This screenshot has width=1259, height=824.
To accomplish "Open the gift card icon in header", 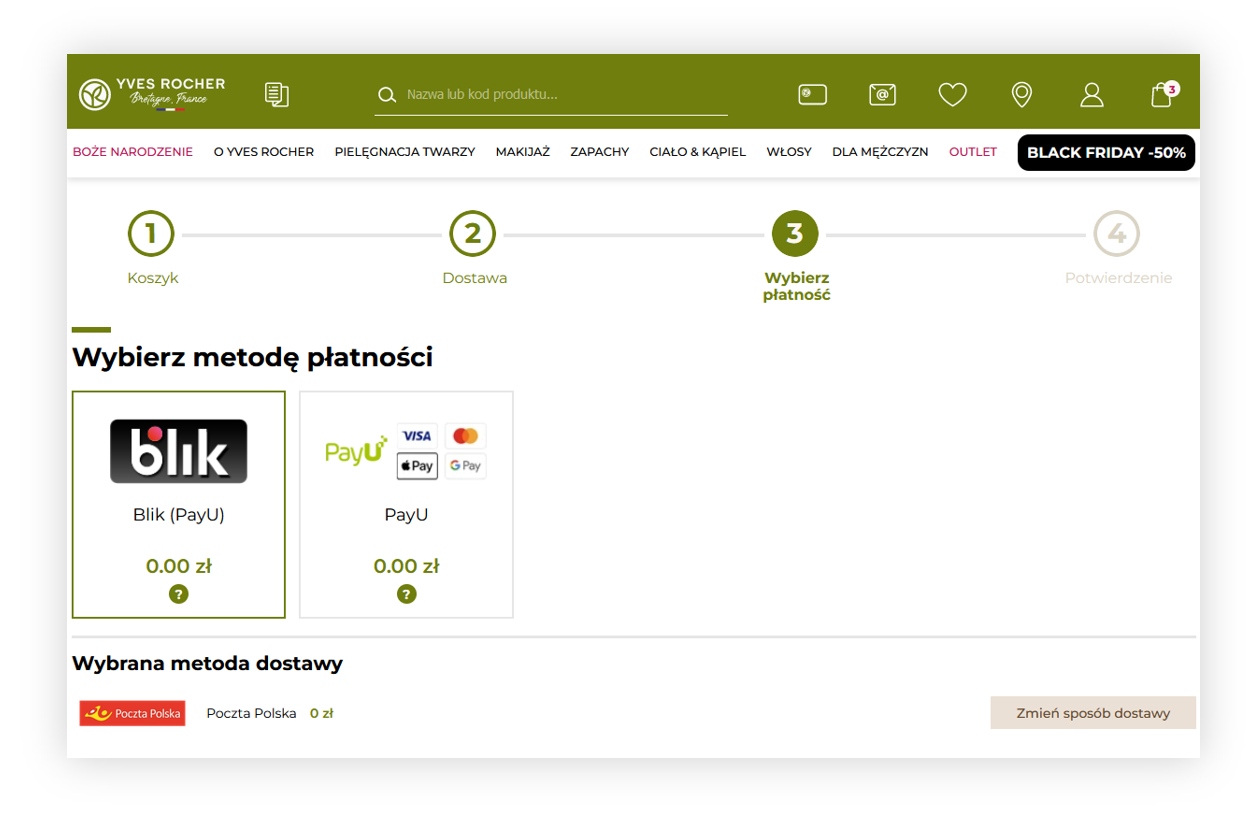I will pyautogui.click(x=812, y=95).
